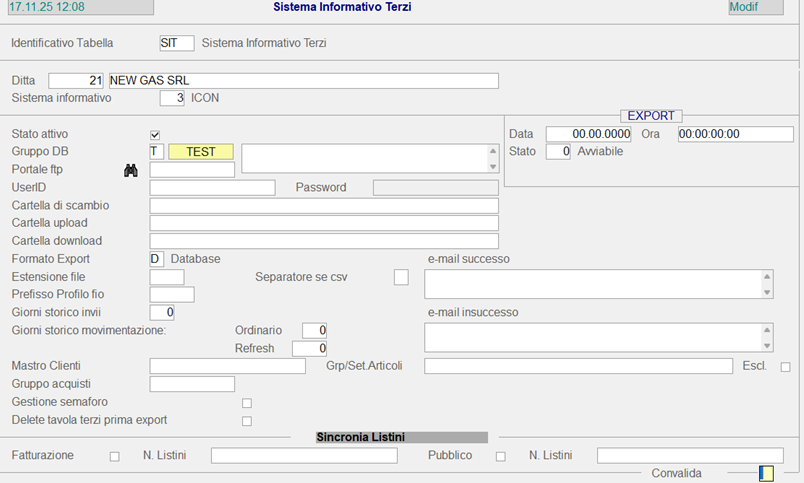Image resolution: width=804 pixels, height=483 pixels.
Task: Click the Cartella di scambio input field
Action: click(323, 206)
